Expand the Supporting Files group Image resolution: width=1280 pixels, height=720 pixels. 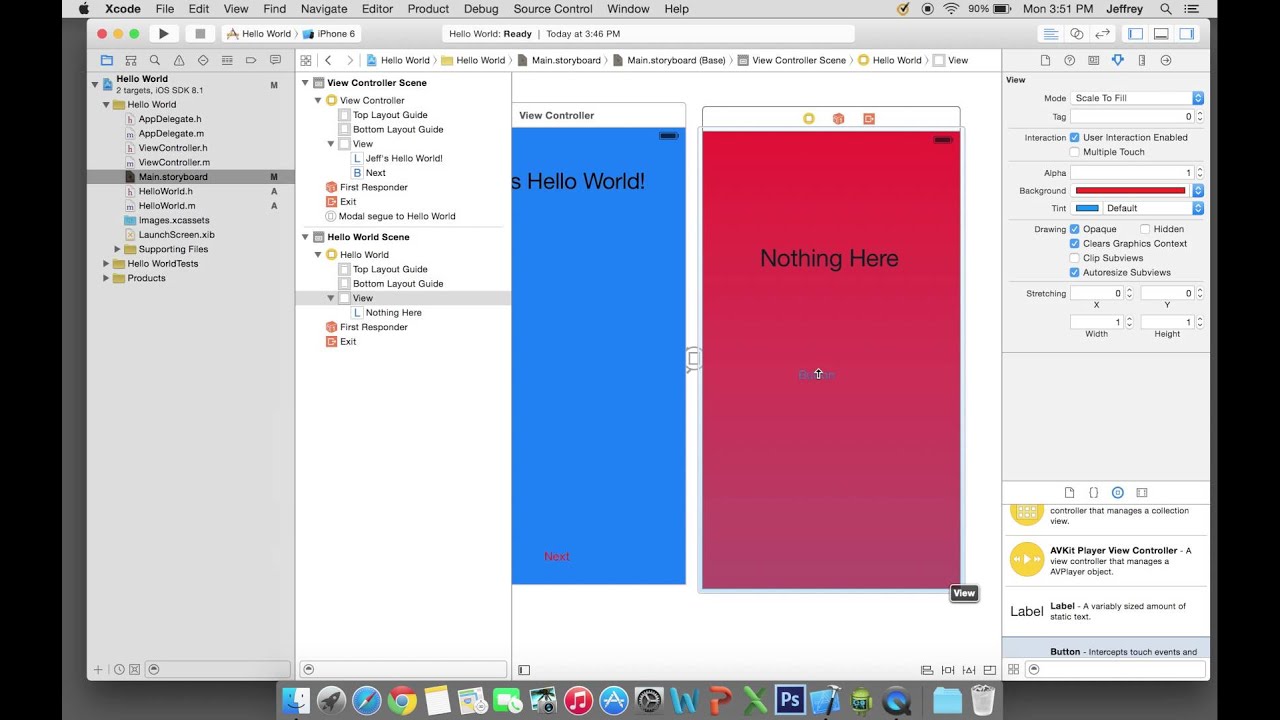(x=117, y=249)
